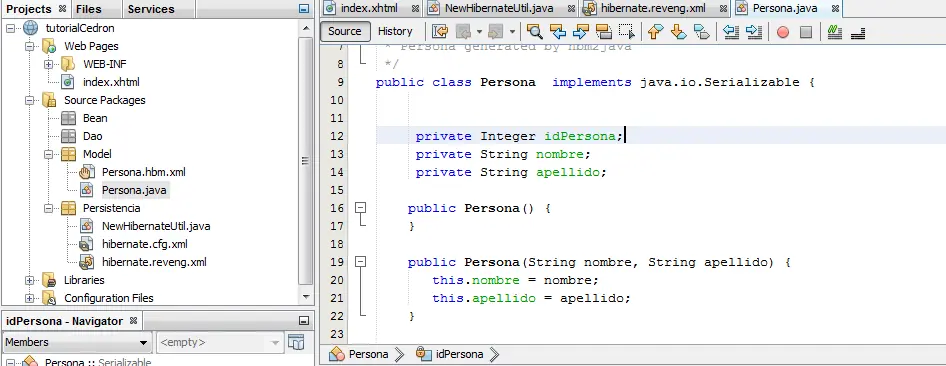
Task: Select Persona.java in project tree
Action: [134, 191]
